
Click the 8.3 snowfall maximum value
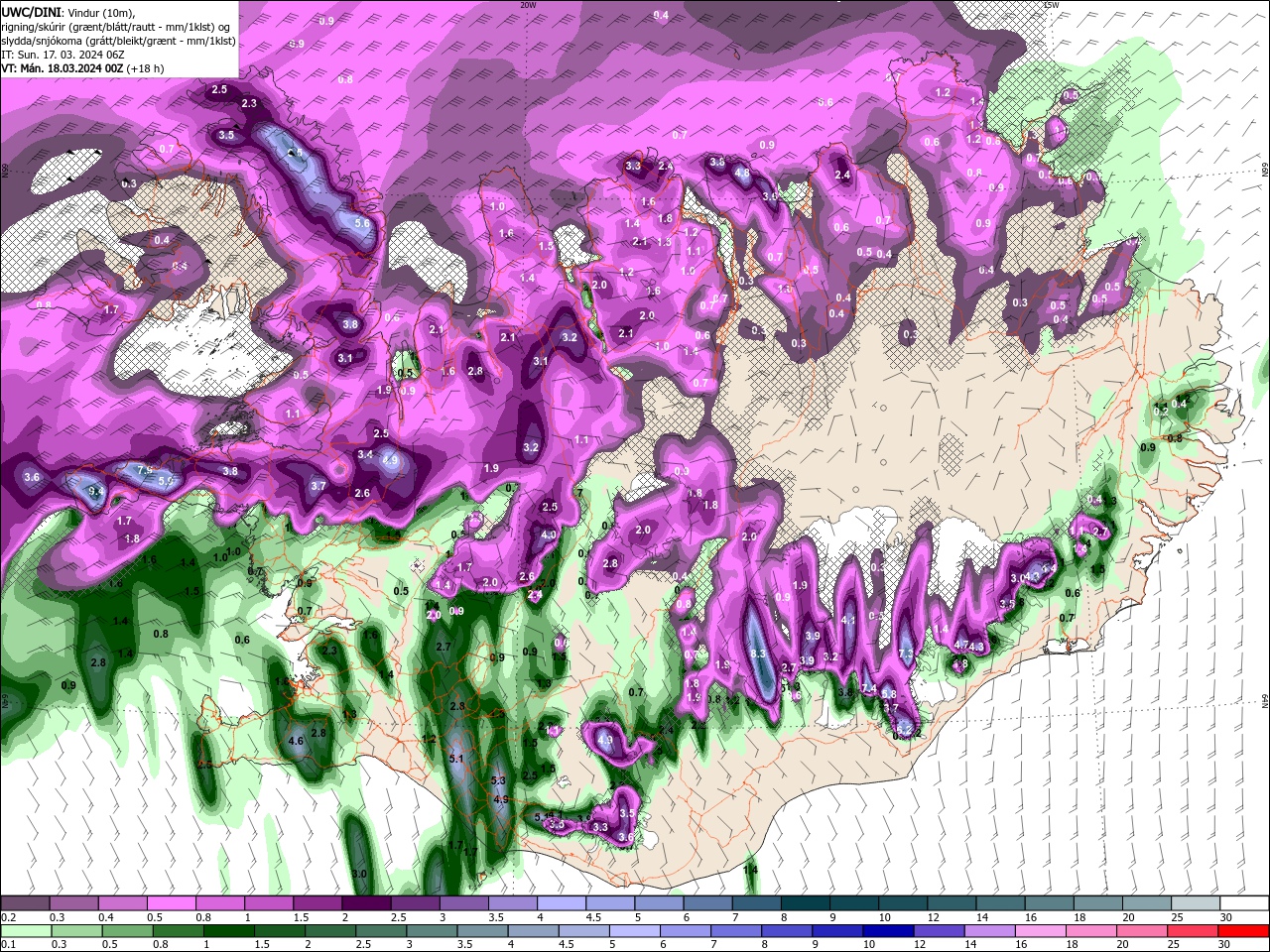tap(760, 654)
